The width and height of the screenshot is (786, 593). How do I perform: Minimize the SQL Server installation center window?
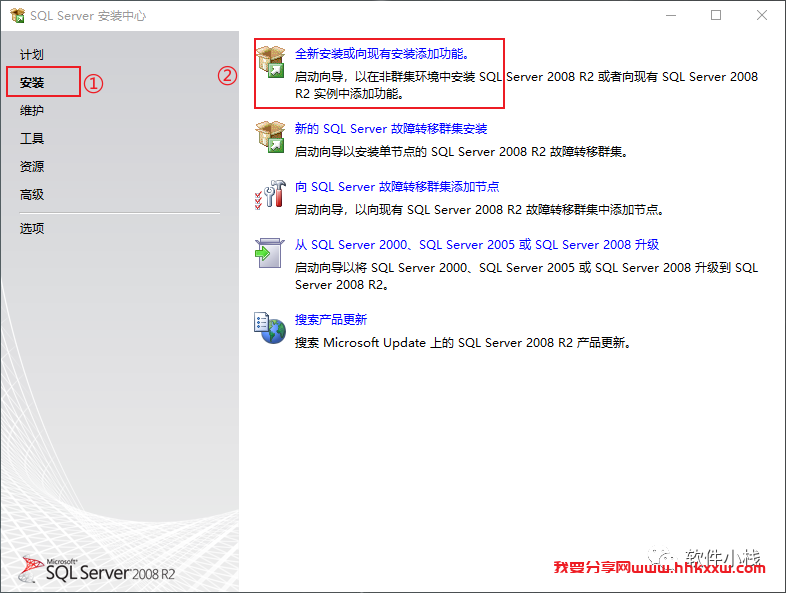point(671,16)
